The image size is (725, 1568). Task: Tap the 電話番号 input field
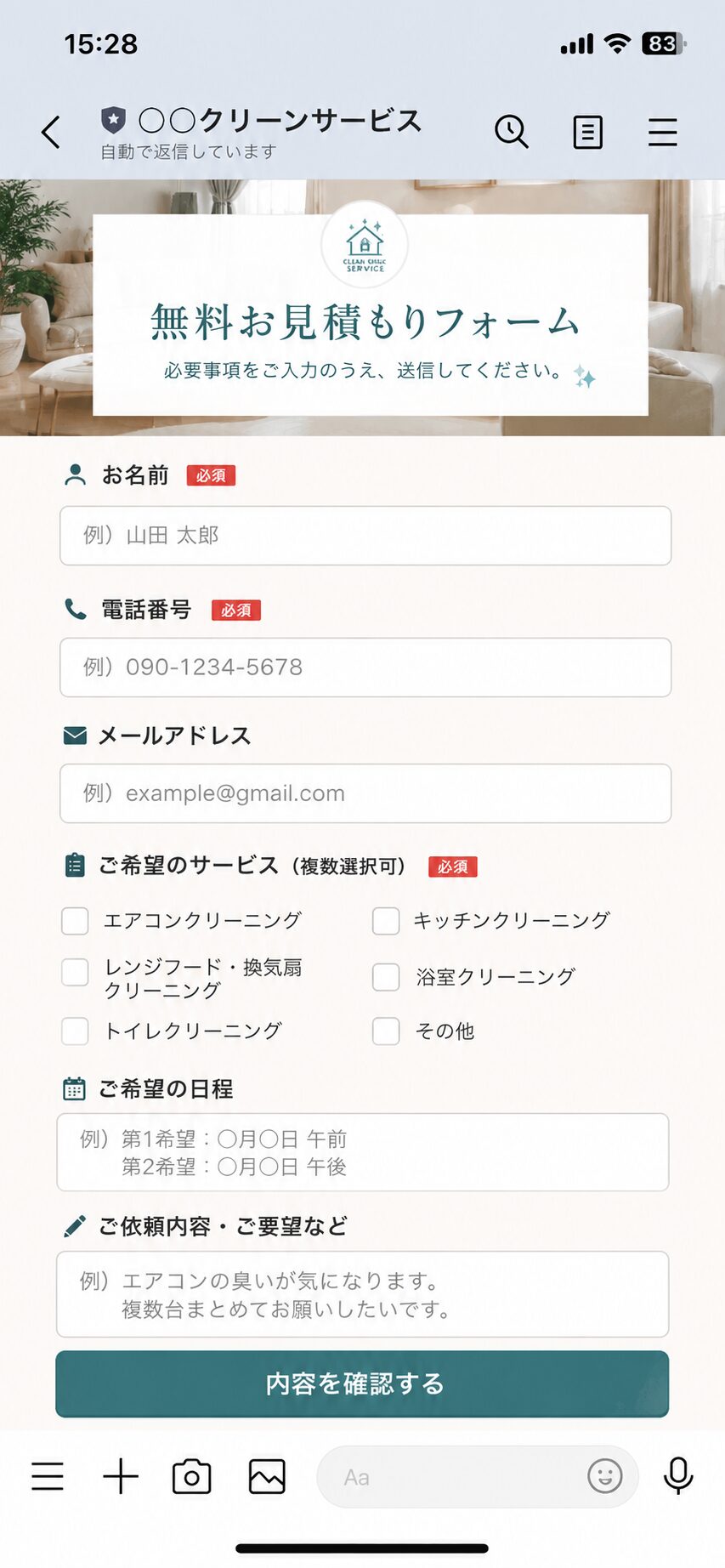[365, 668]
